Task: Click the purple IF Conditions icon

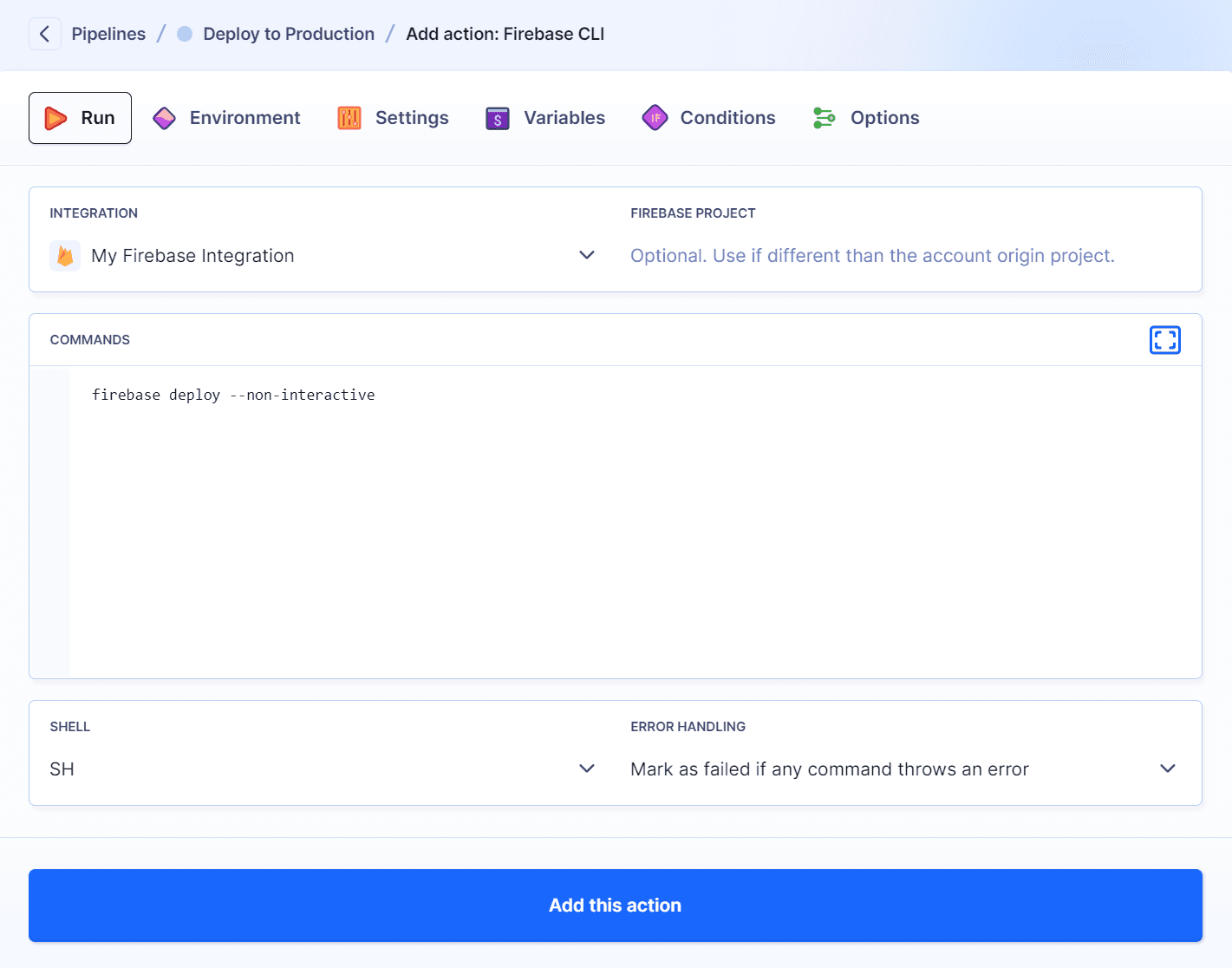Action: tap(655, 117)
